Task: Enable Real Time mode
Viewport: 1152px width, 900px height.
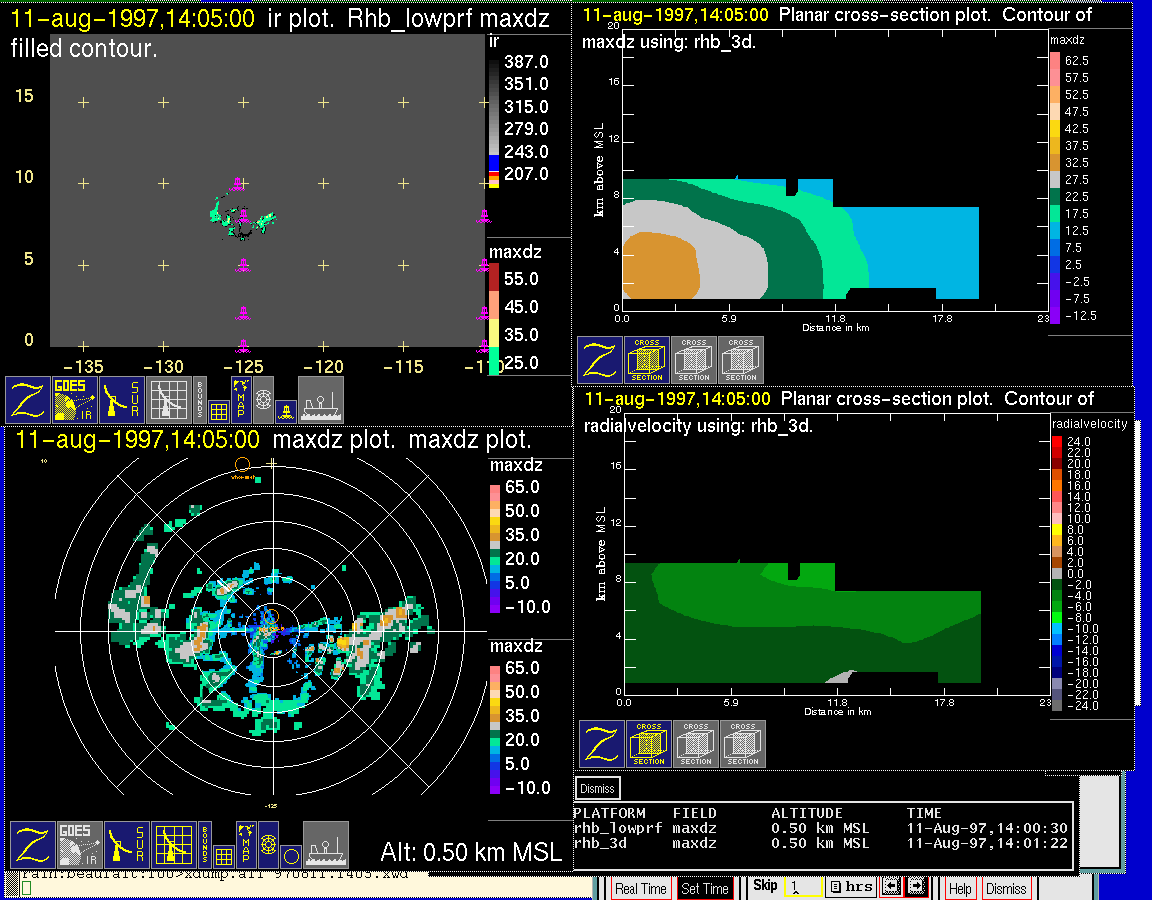Action: point(640,888)
